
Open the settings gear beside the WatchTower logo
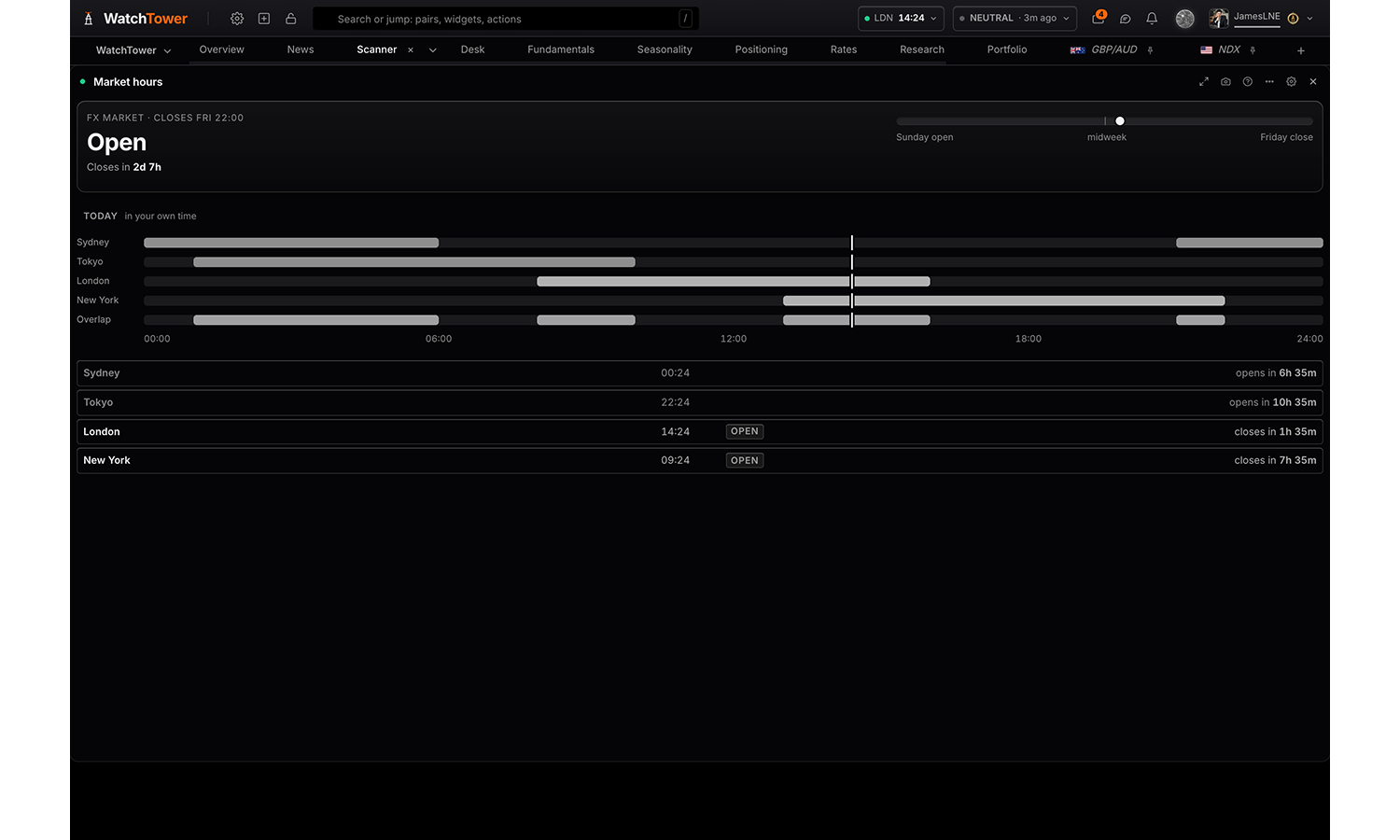pos(237,19)
